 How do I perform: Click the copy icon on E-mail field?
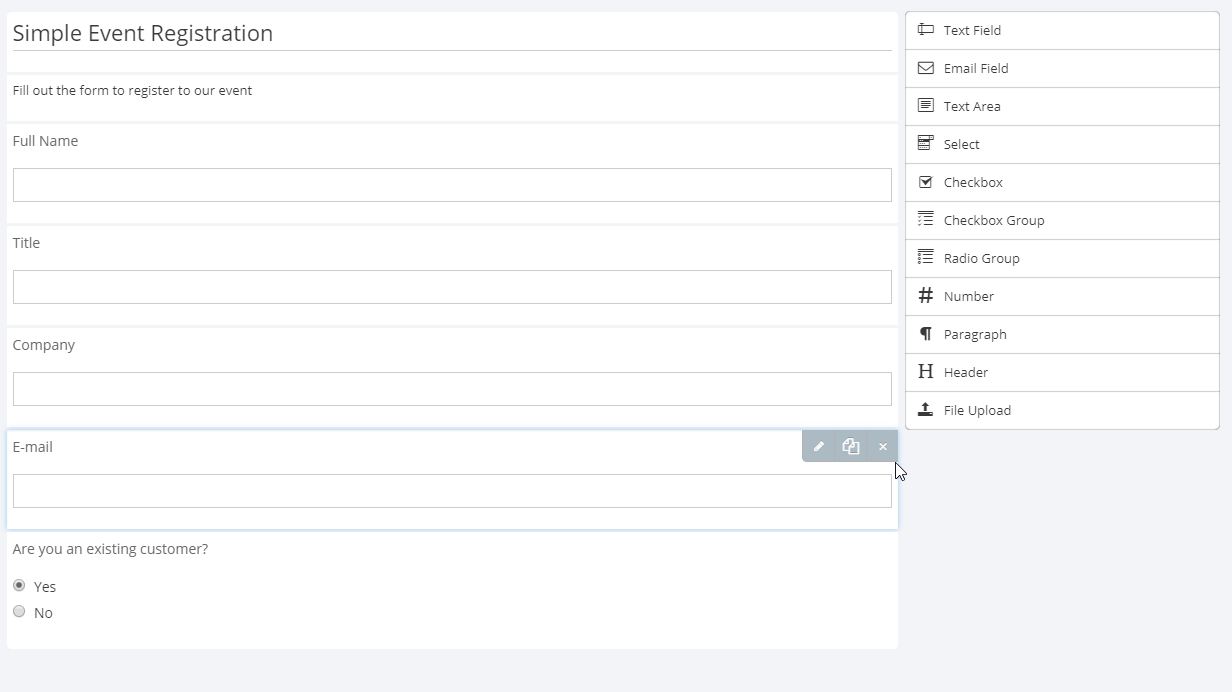pyautogui.click(x=851, y=446)
